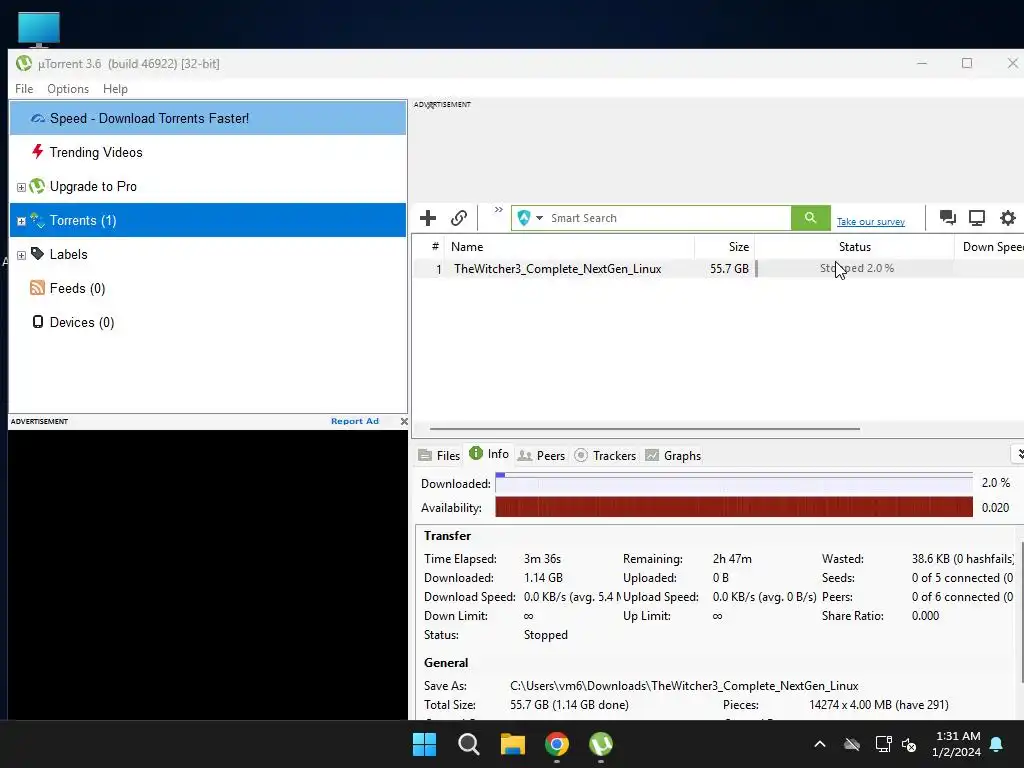
Task: Click the muted volume tray icon
Action: [909, 744]
